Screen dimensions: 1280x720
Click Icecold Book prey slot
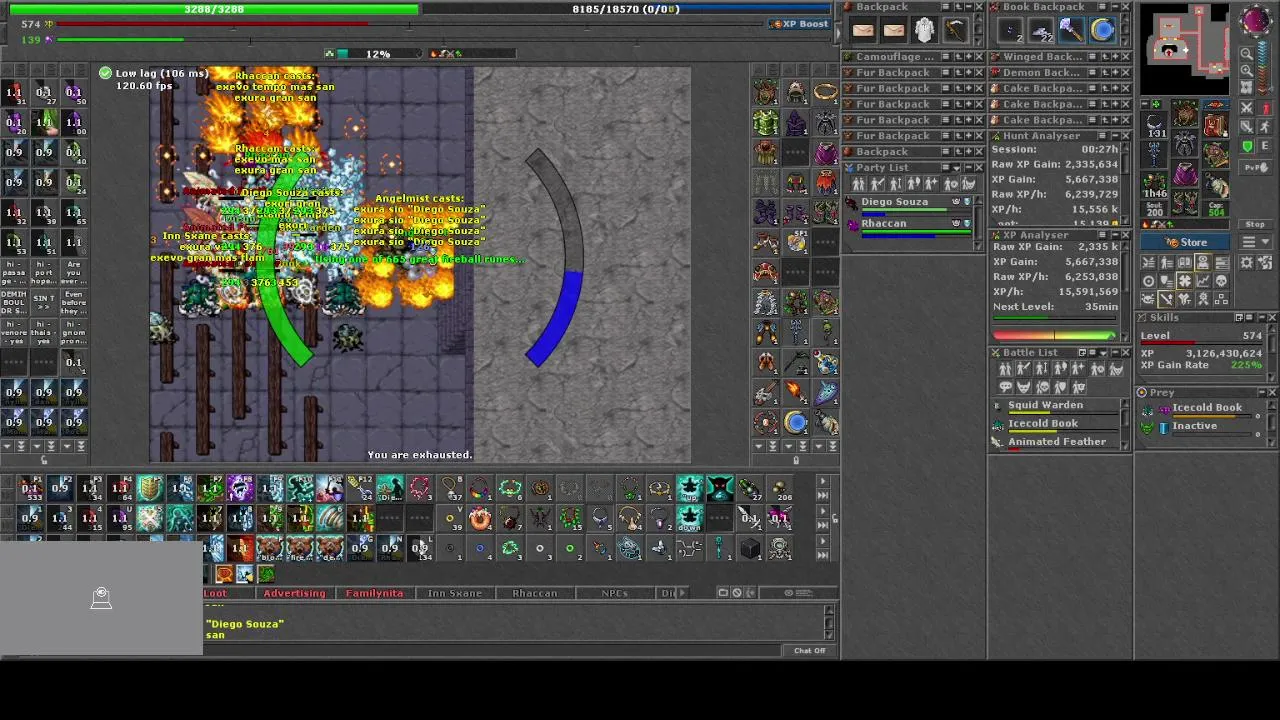(x=1200, y=408)
